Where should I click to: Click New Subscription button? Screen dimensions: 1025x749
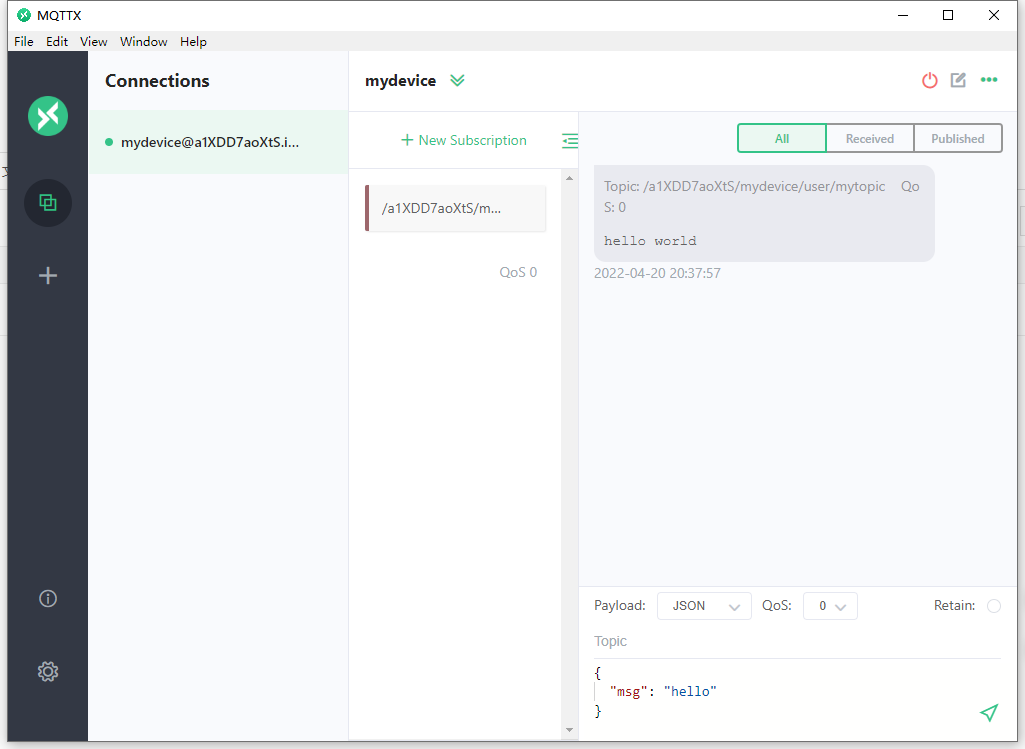point(463,141)
